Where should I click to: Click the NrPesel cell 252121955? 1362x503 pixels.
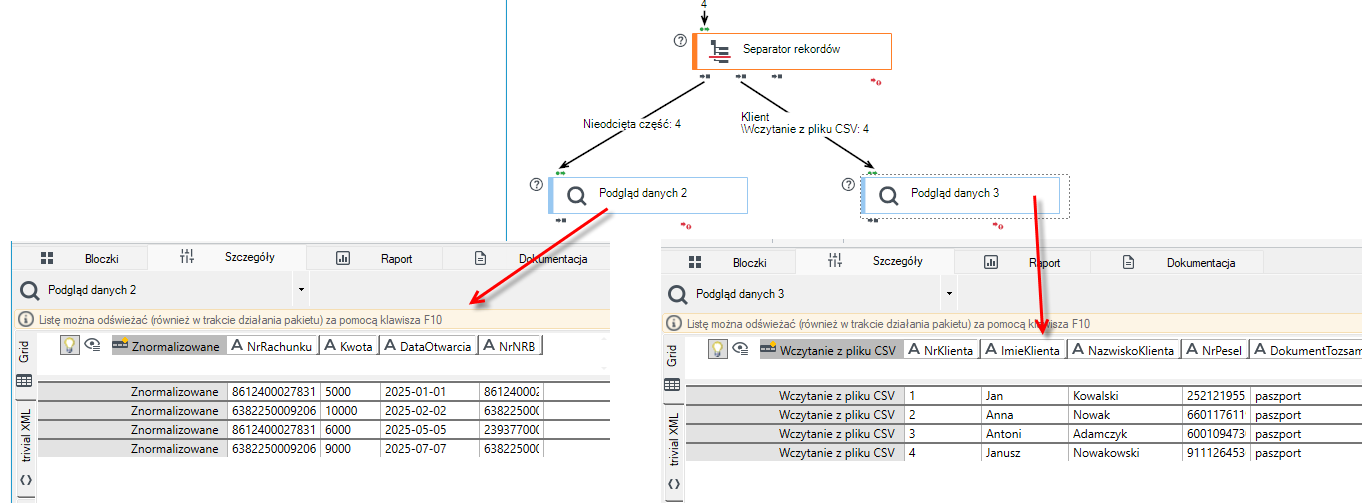(x=1215, y=396)
